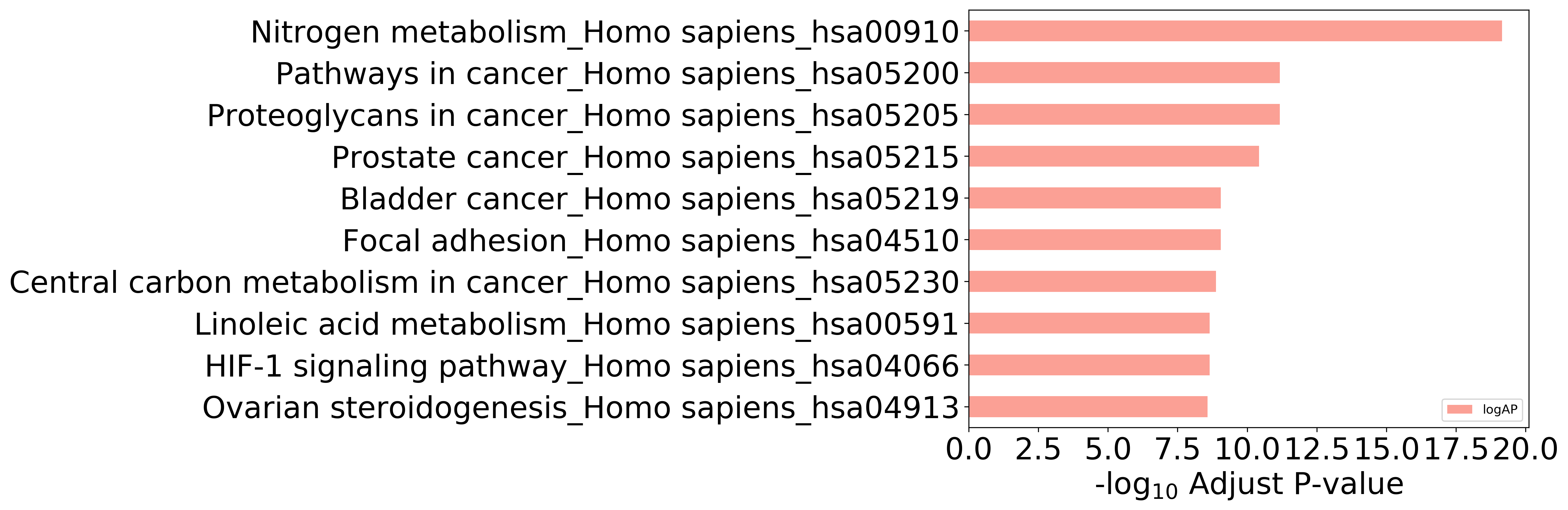
Task: Click the logAP legend color swatch
Action: click(1460, 410)
